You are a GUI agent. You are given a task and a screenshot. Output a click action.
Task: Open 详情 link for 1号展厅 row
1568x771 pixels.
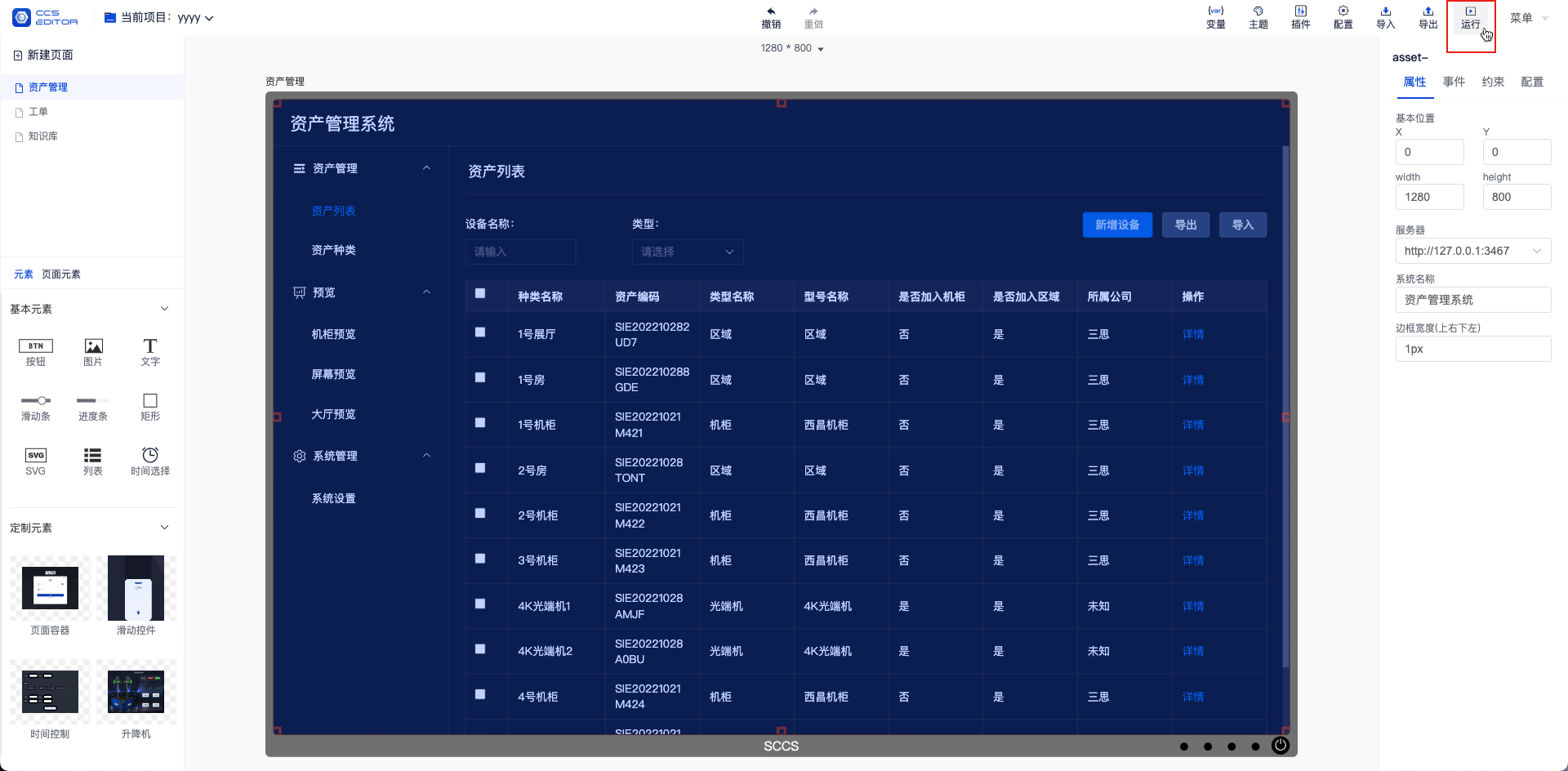pyautogui.click(x=1192, y=334)
